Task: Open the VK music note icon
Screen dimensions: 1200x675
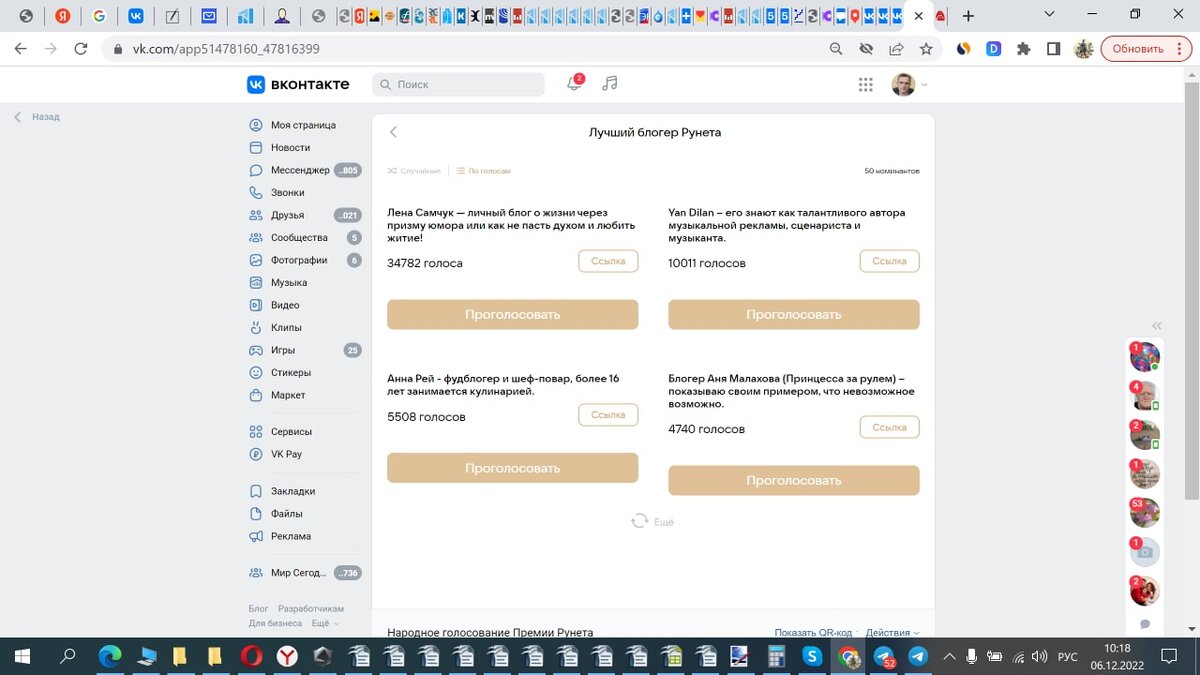Action: coord(610,84)
